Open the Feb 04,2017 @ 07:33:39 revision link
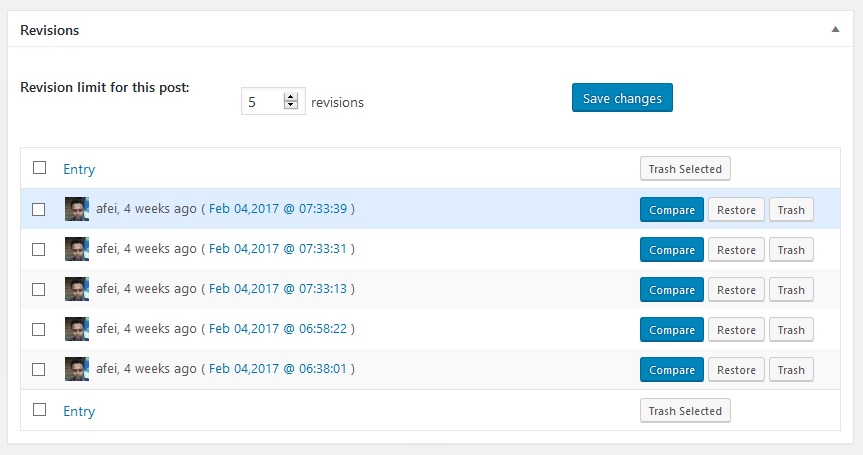863x455 pixels. click(278, 209)
